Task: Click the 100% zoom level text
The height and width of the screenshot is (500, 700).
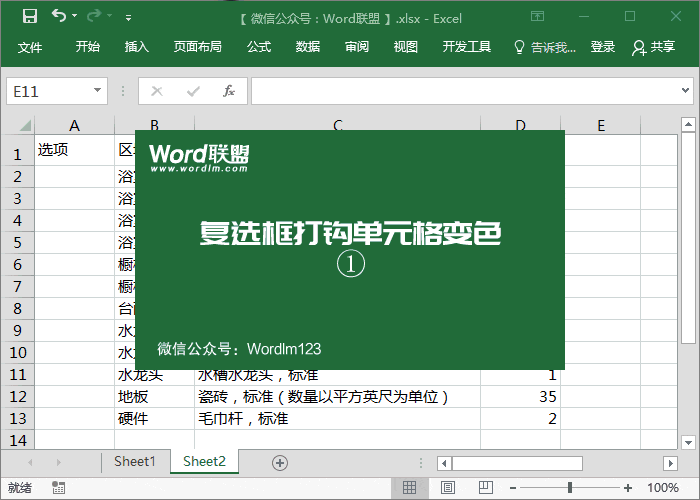Action: 662,488
